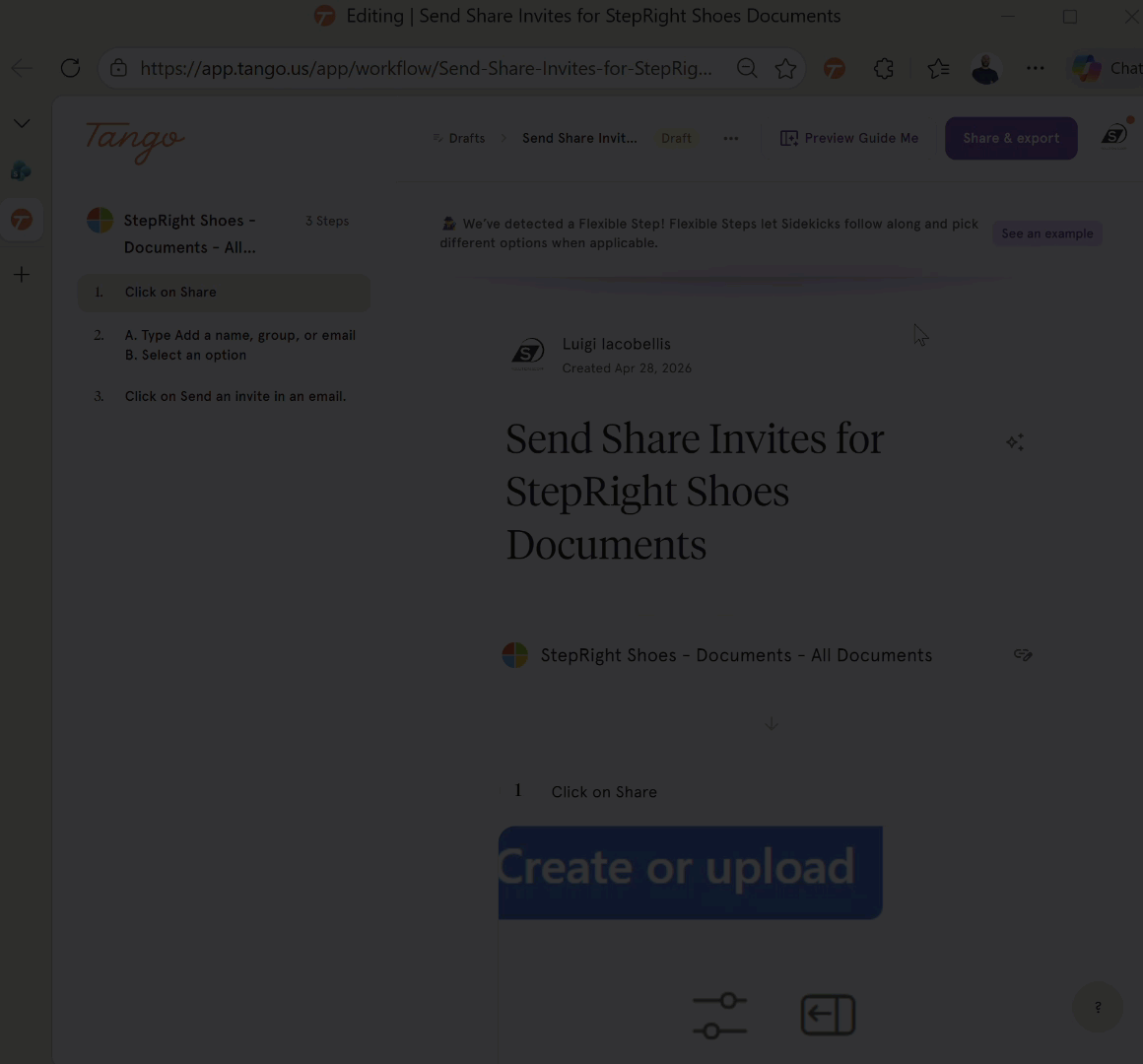Open the Tango browser extension icon

coord(835,69)
